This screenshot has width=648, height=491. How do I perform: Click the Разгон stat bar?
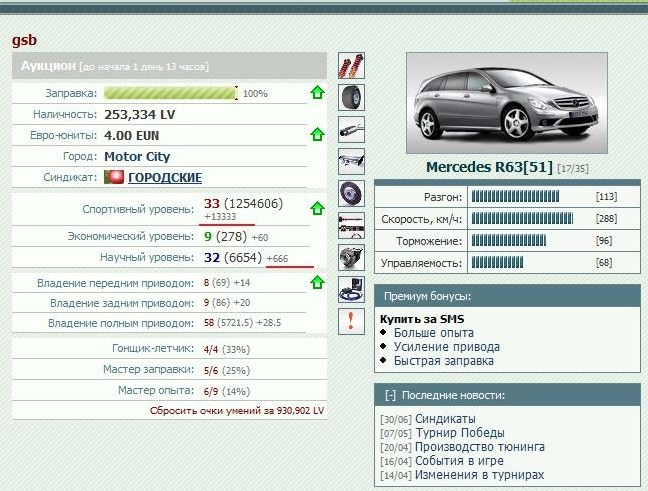pos(515,196)
